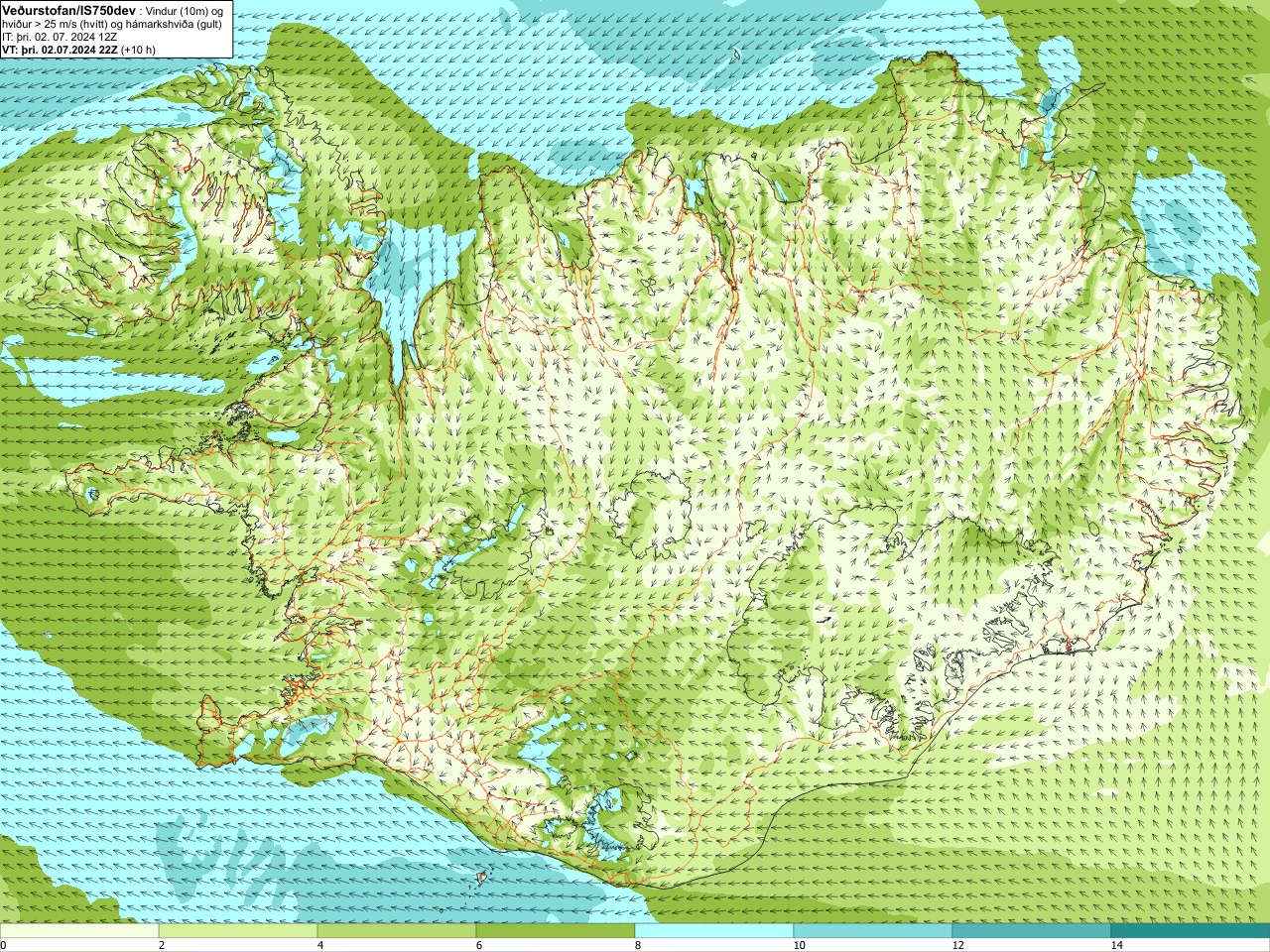Select the medium green 4–6 m/s legend swatch

[397, 930]
